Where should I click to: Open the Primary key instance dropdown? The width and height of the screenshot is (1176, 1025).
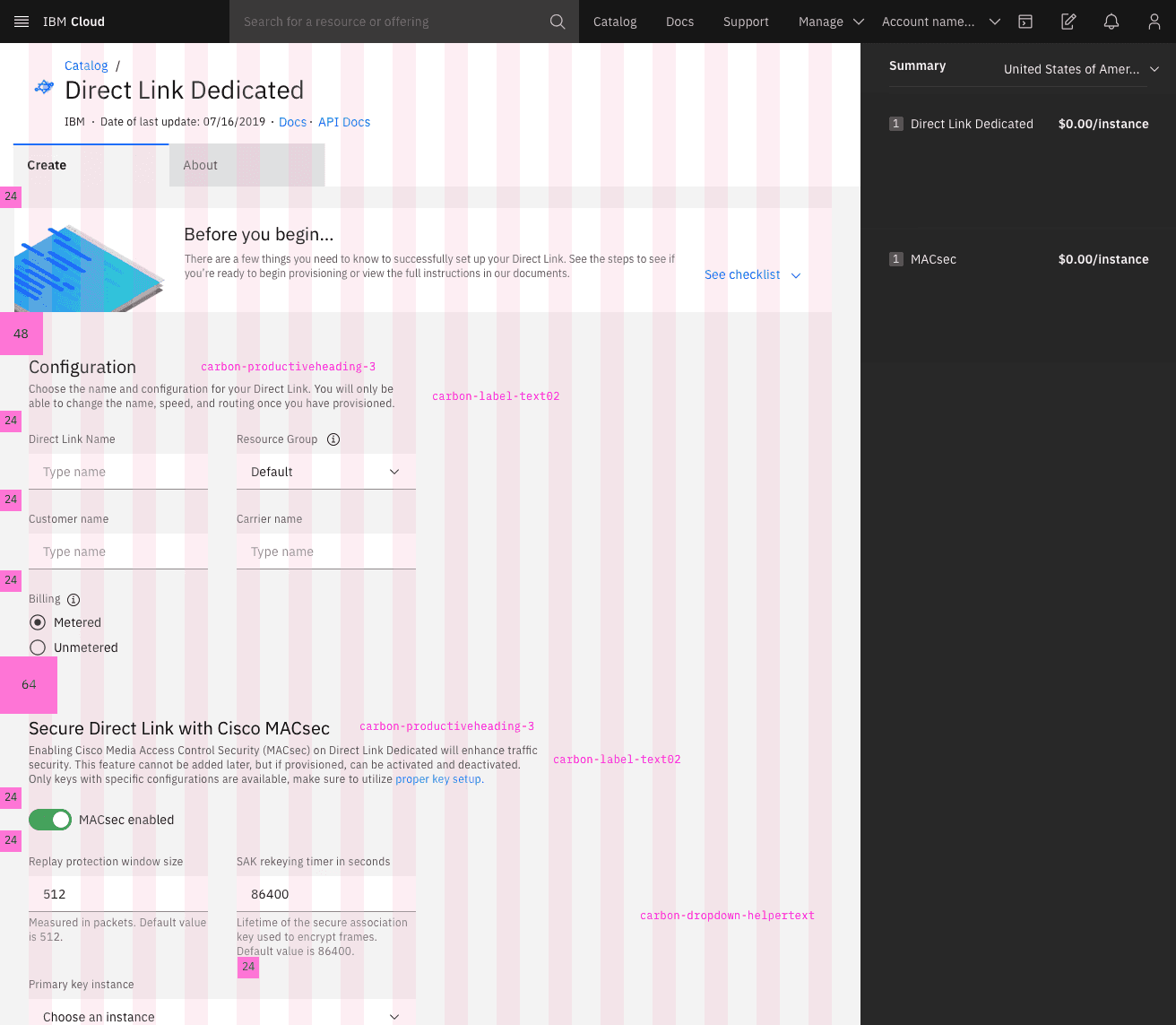(x=222, y=1013)
